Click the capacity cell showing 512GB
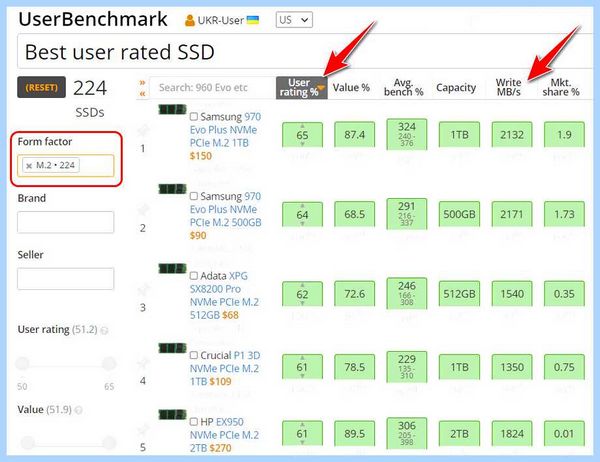Screen dimensions: 600x462 click(x=459, y=294)
